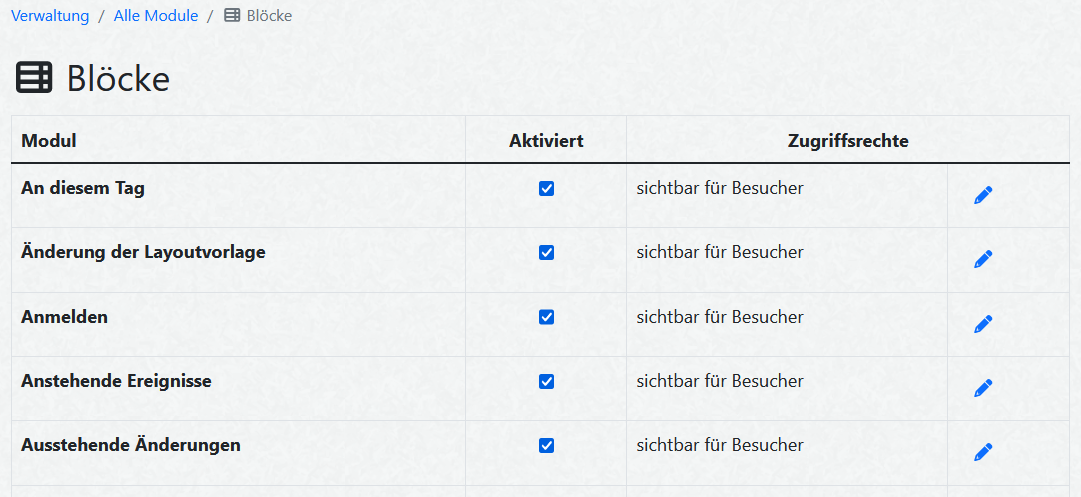
Task: Click the breadcrumb Blöcke table icon
Action: point(232,16)
